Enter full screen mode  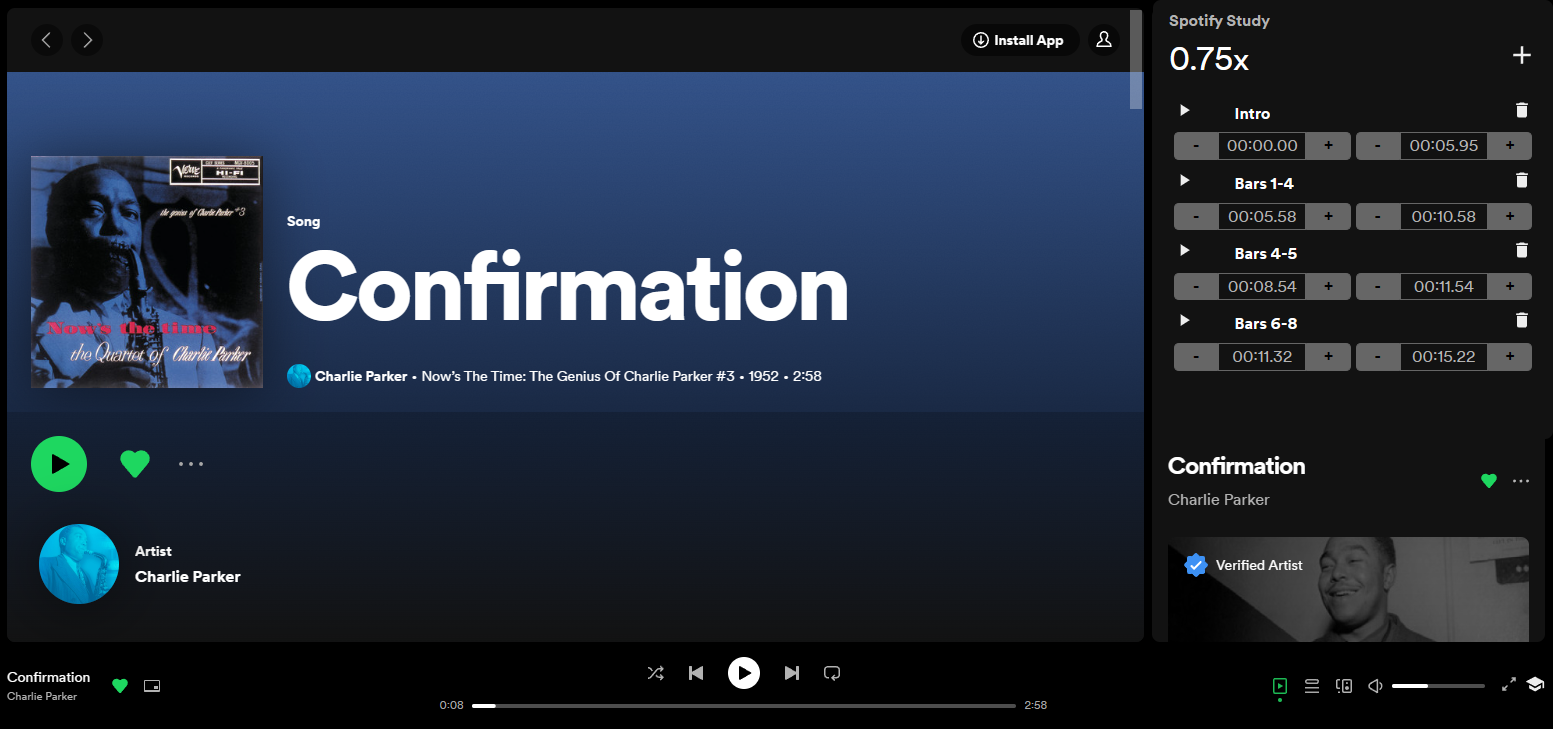click(1509, 685)
